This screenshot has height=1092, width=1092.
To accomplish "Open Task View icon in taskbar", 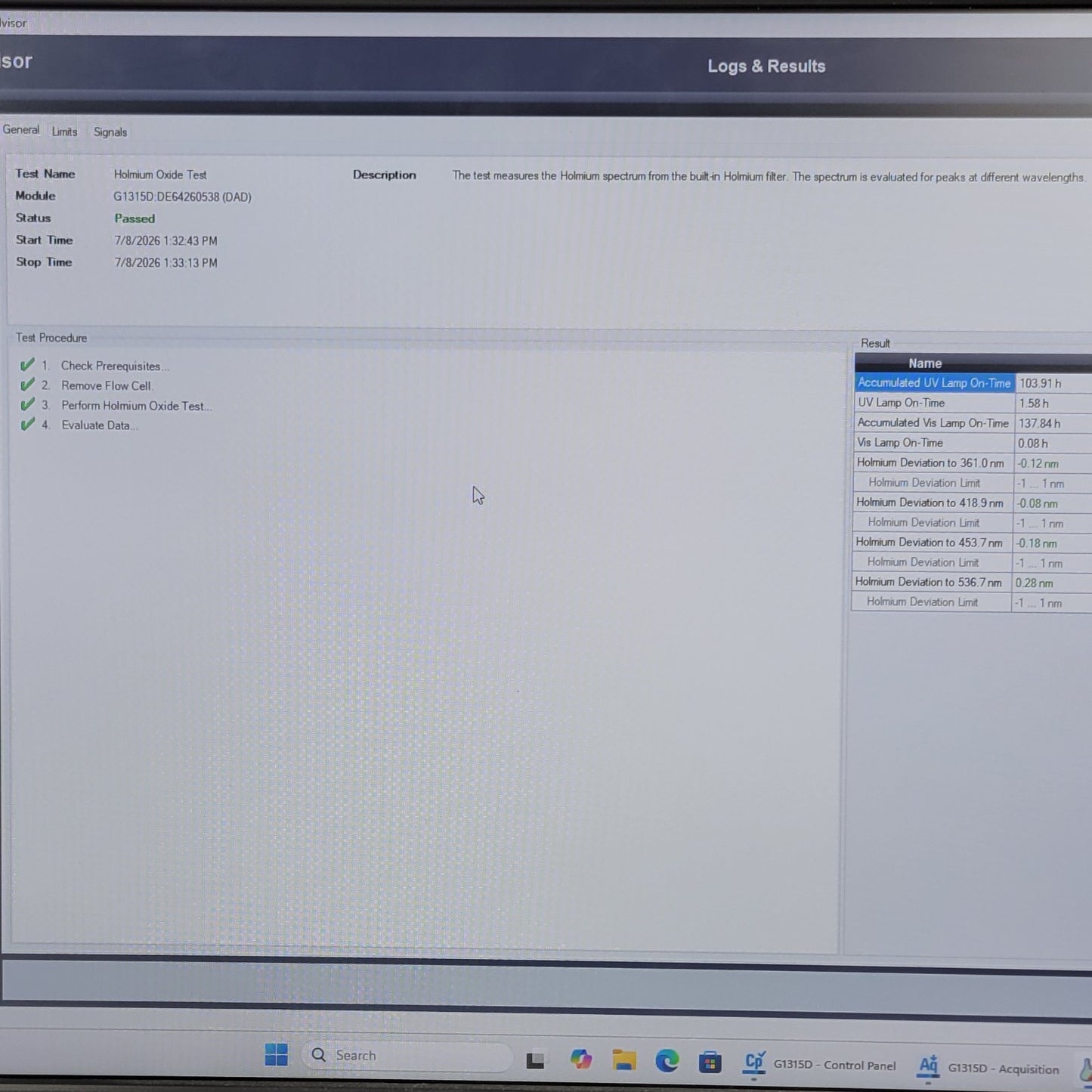I will pos(536,1060).
